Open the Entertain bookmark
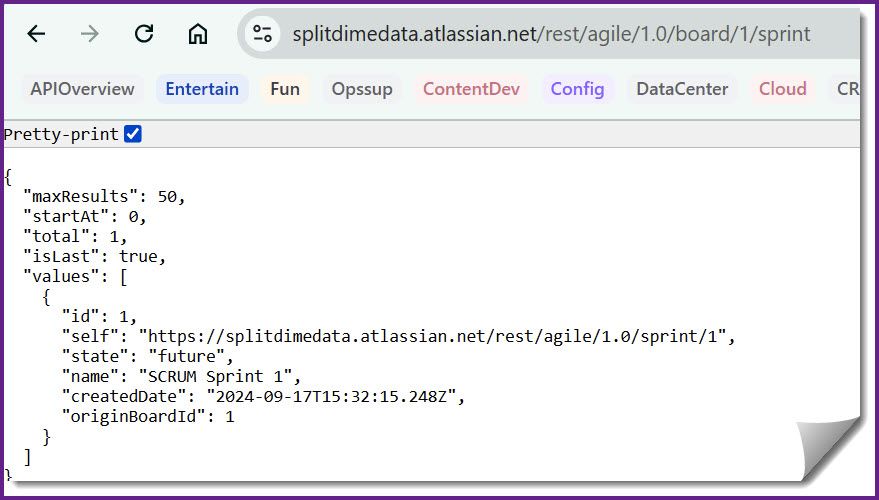The image size is (879, 500). click(202, 89)
